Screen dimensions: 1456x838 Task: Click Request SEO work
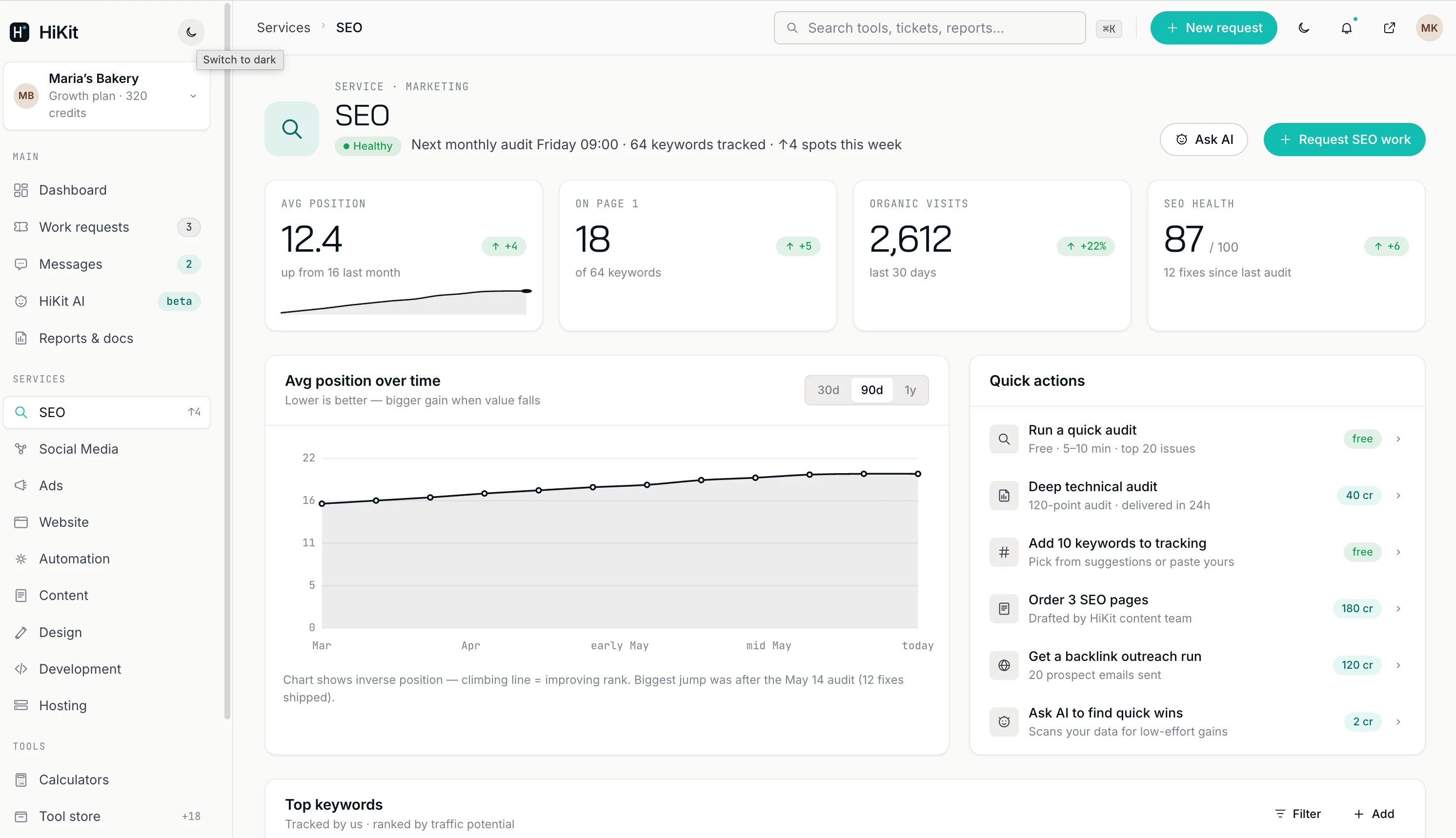coord(1344,140)
